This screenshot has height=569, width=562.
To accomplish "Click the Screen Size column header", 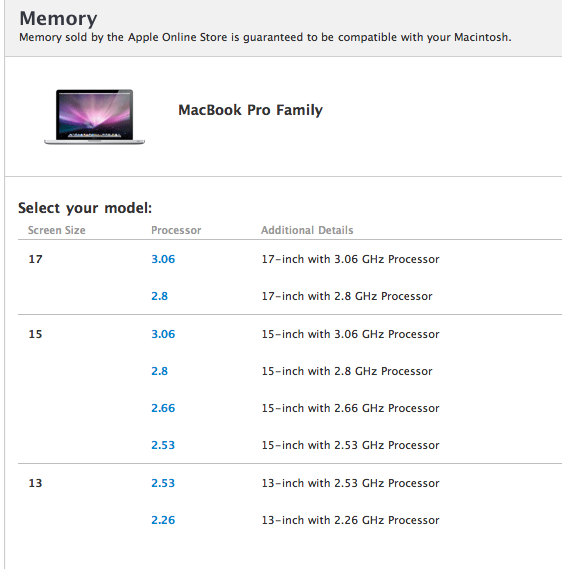I will pyautogui.click(x=57, y=230).
